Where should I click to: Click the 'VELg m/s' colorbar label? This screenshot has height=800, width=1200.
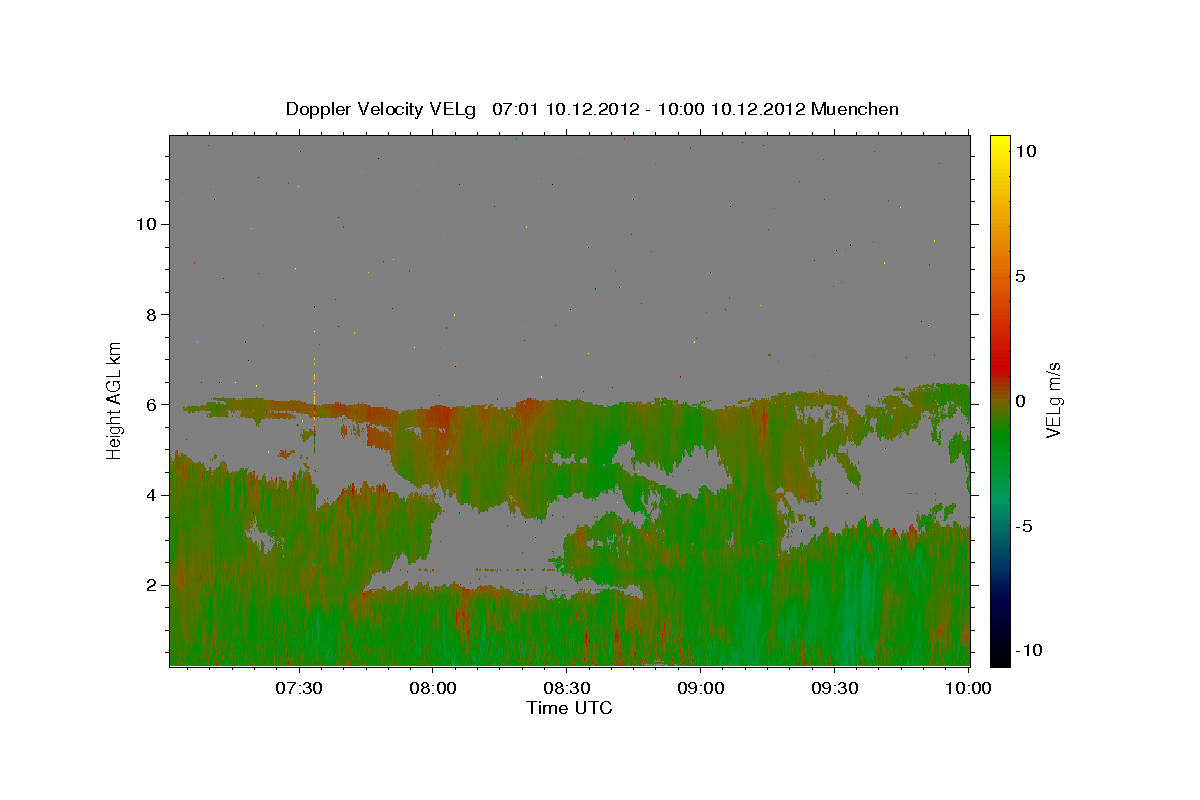click(x=1053, y=400)
